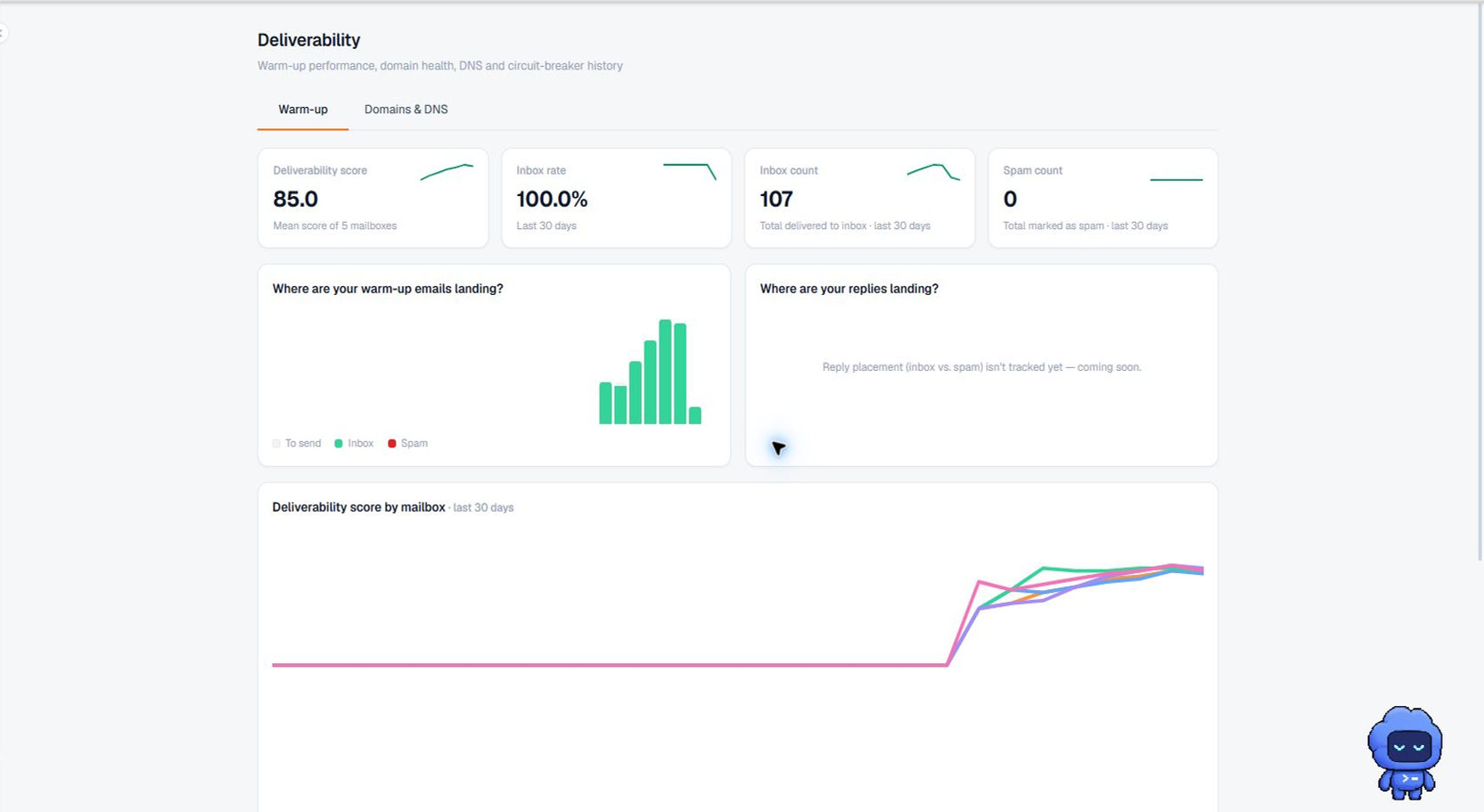The width and height of the screenshot is (1484, 812).
Task: Click the page vertical scrollbar
Action: click(1480, 282)
